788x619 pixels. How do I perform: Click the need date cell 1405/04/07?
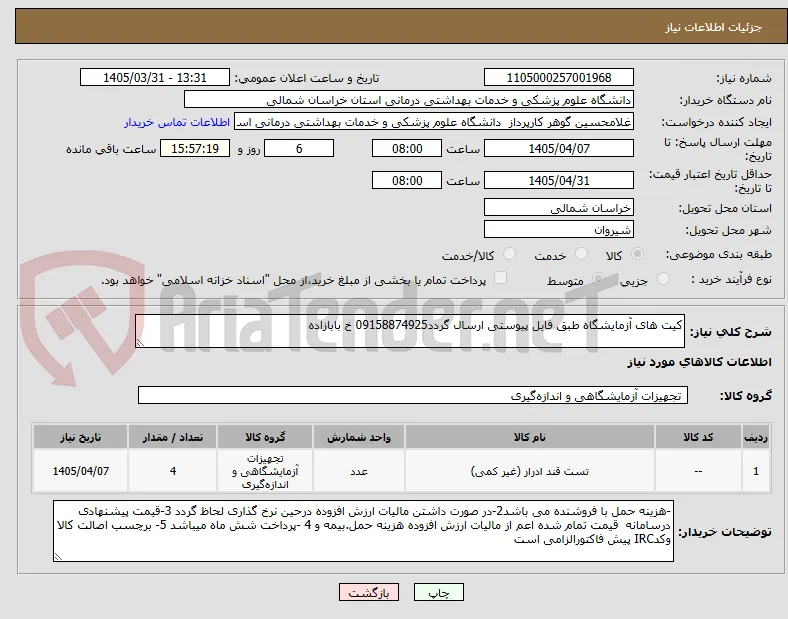(x=80, y=471)
